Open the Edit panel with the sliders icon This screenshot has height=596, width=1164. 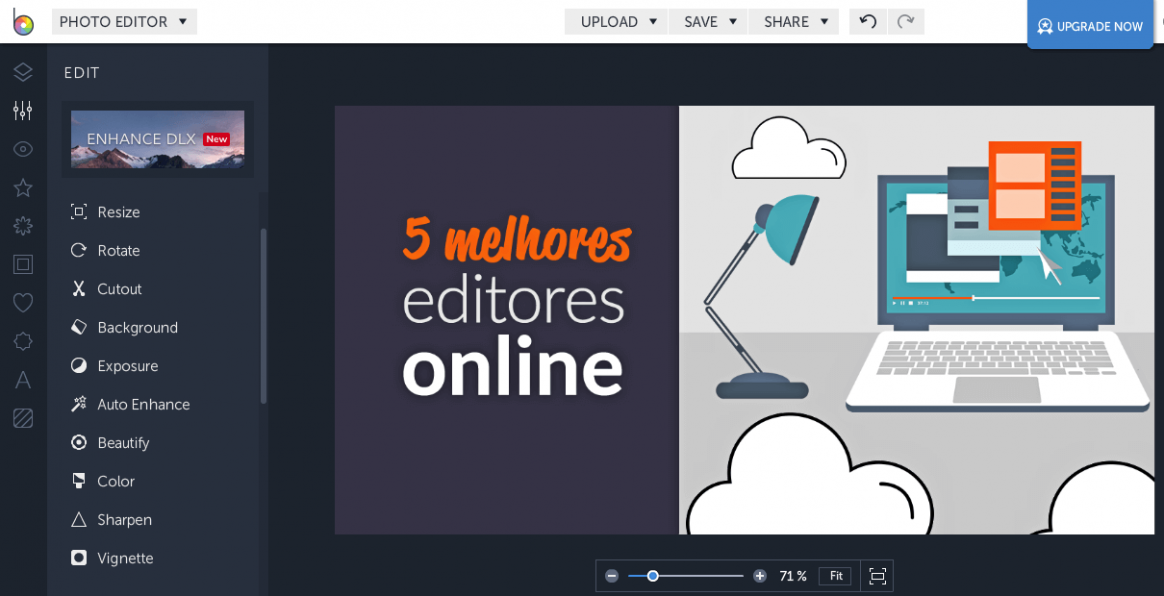pos(22,110)
